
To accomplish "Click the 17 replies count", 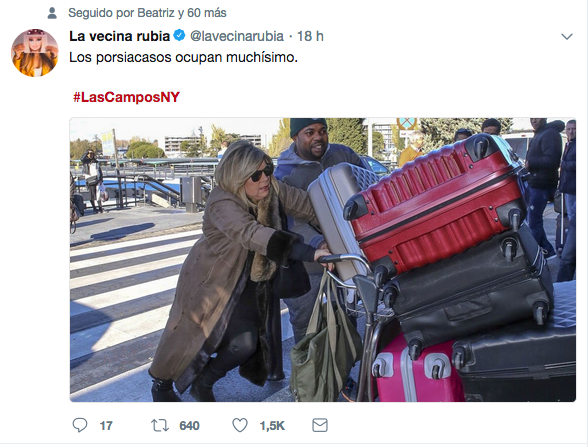I will [x=106, y=426].
